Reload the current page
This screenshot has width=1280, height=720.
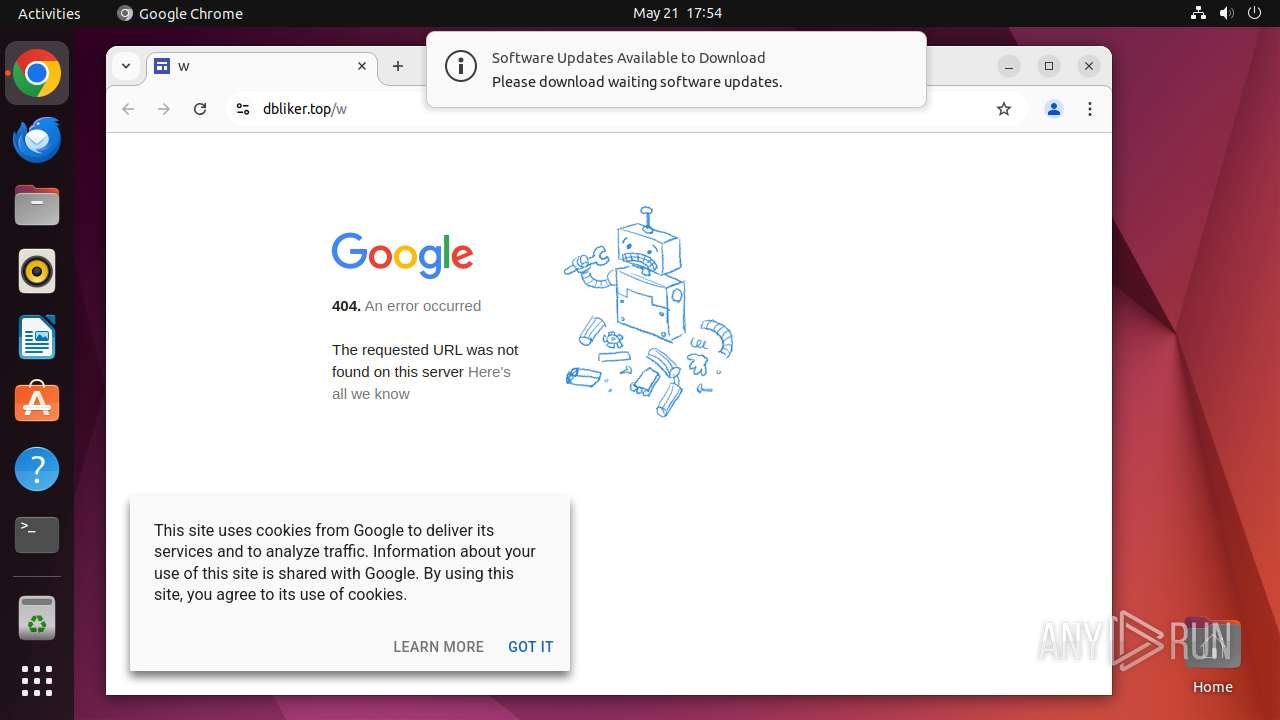(200, 109)
